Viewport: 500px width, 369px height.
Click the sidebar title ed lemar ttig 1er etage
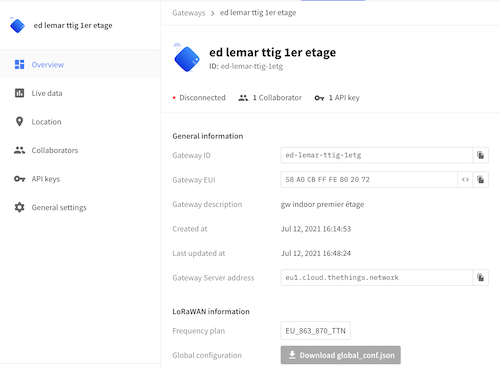coord(73,25)
